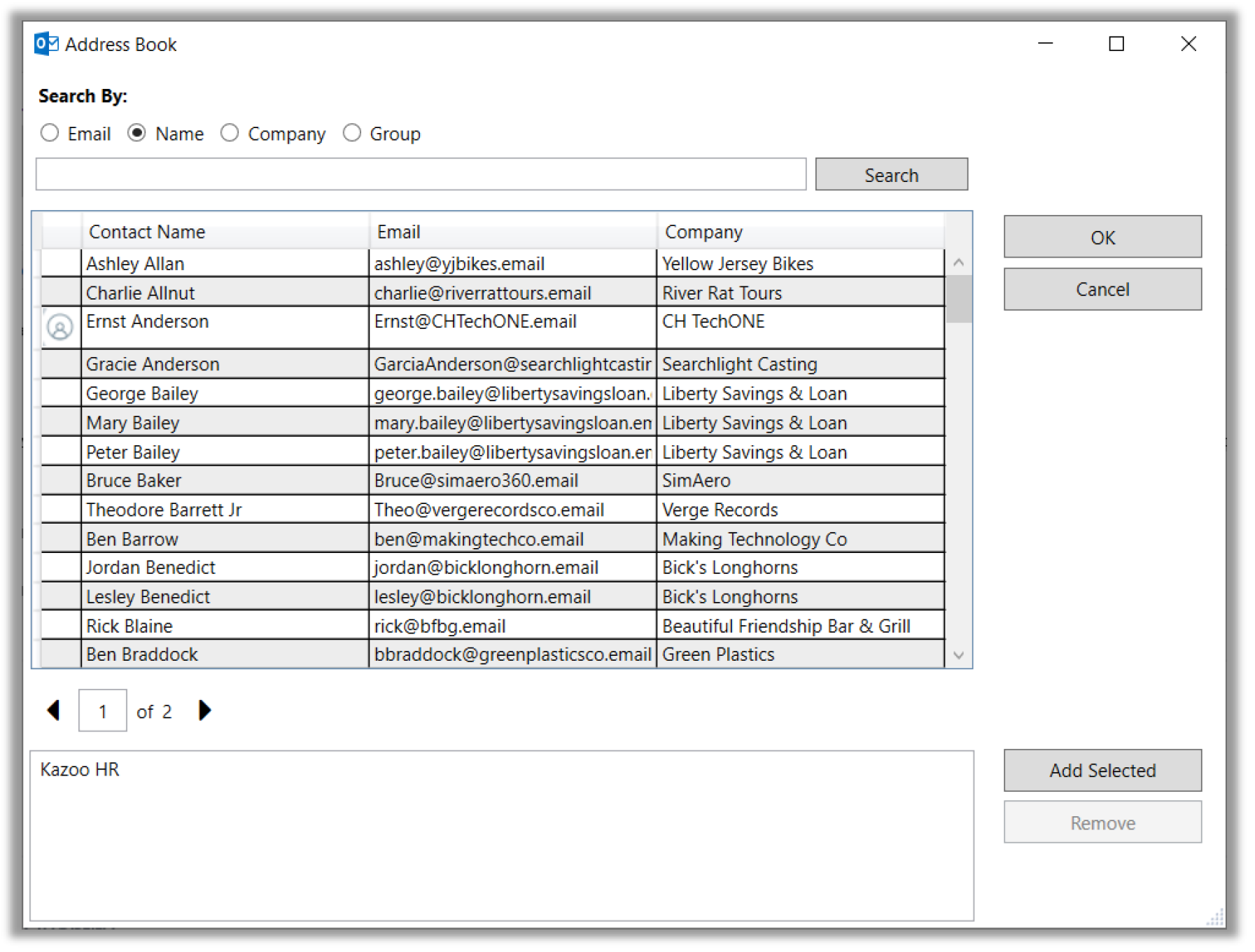Select the Peter Bailey contact

coord(225,452)
